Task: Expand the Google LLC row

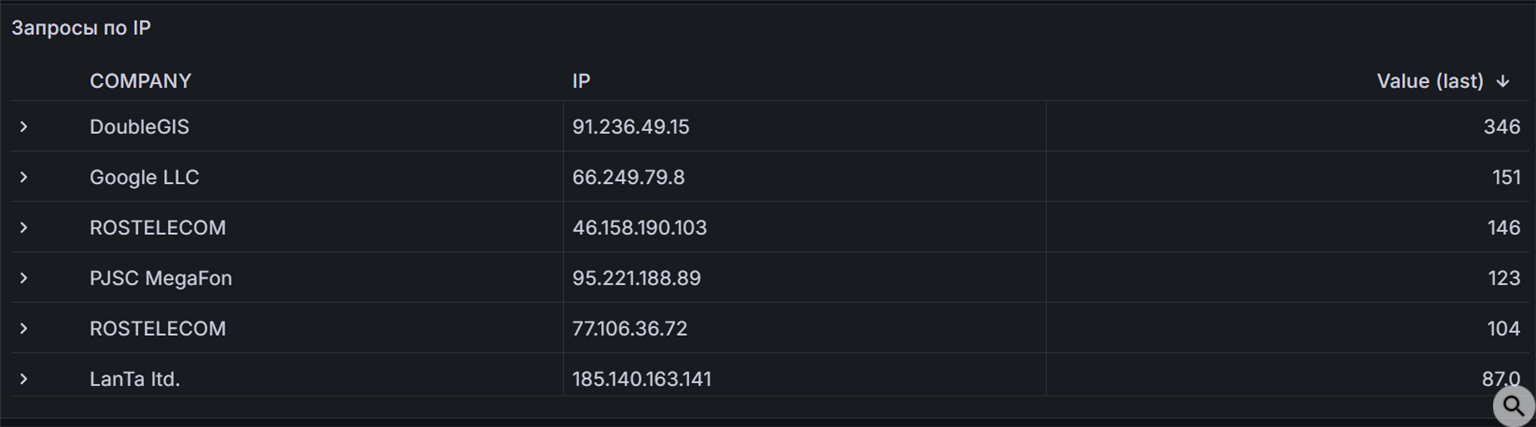Action: click(x=24, y=177)
